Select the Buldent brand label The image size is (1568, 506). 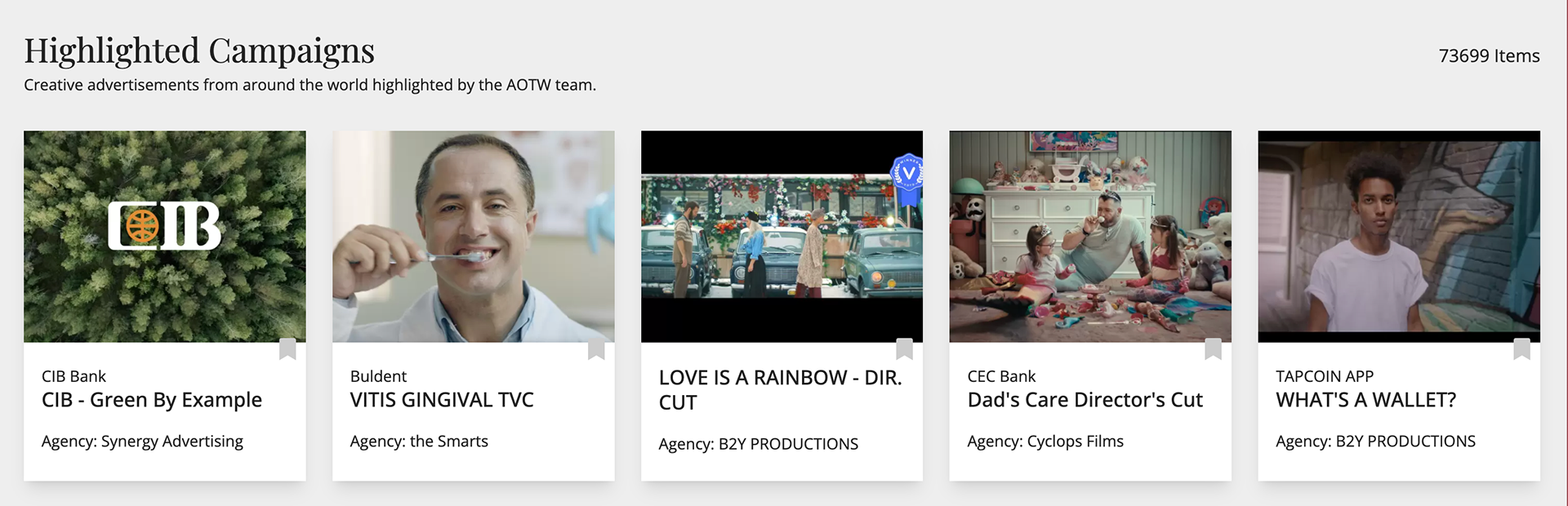click(x=378, y=376)
